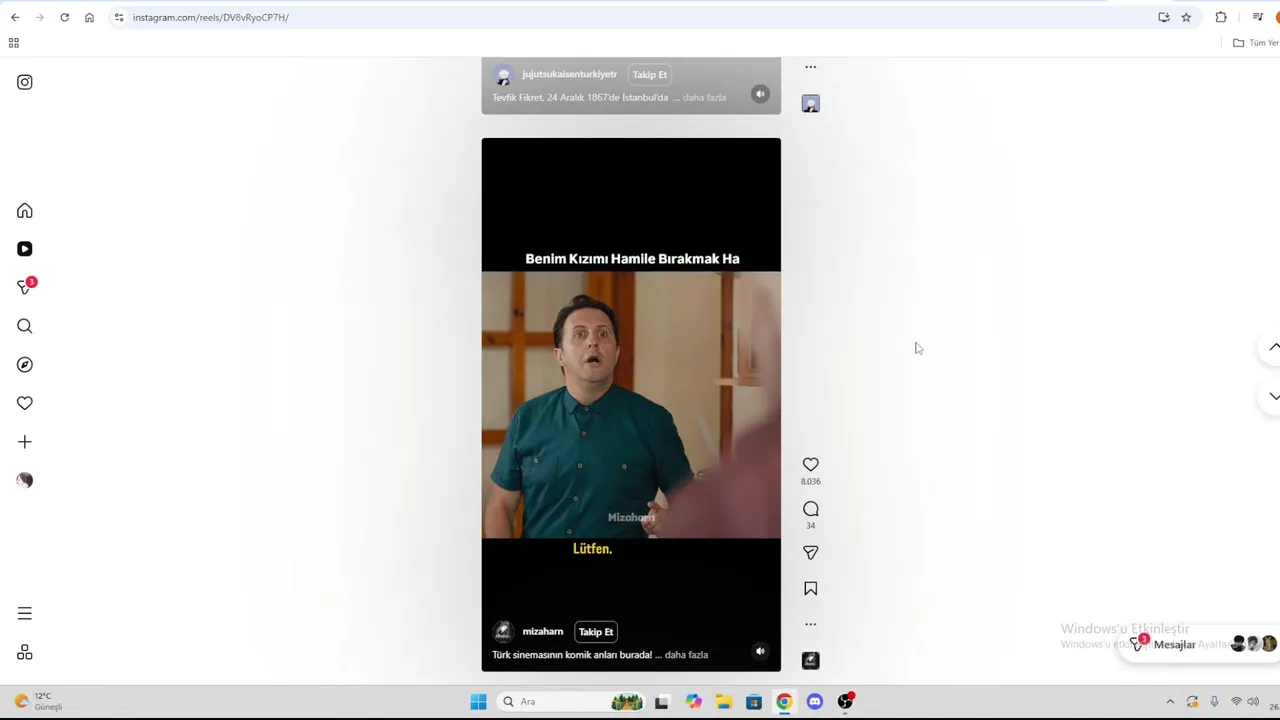Go to previous reel with up chevron
Screen dimensions: 1280x720
tap(1273, 347)
